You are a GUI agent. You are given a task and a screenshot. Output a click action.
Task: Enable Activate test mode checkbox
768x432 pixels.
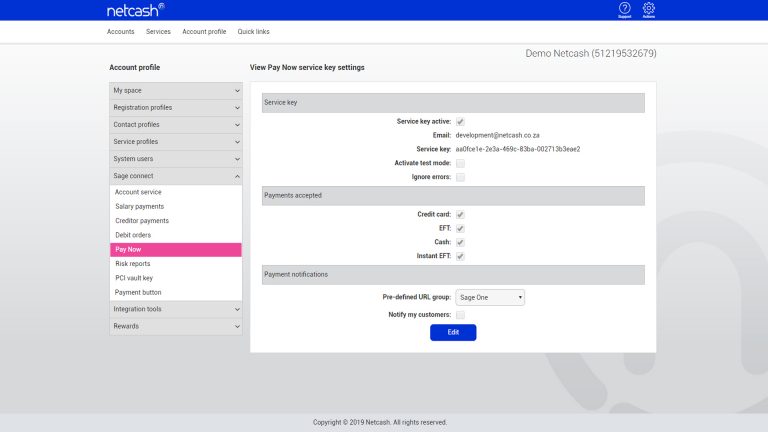(460, 163)
